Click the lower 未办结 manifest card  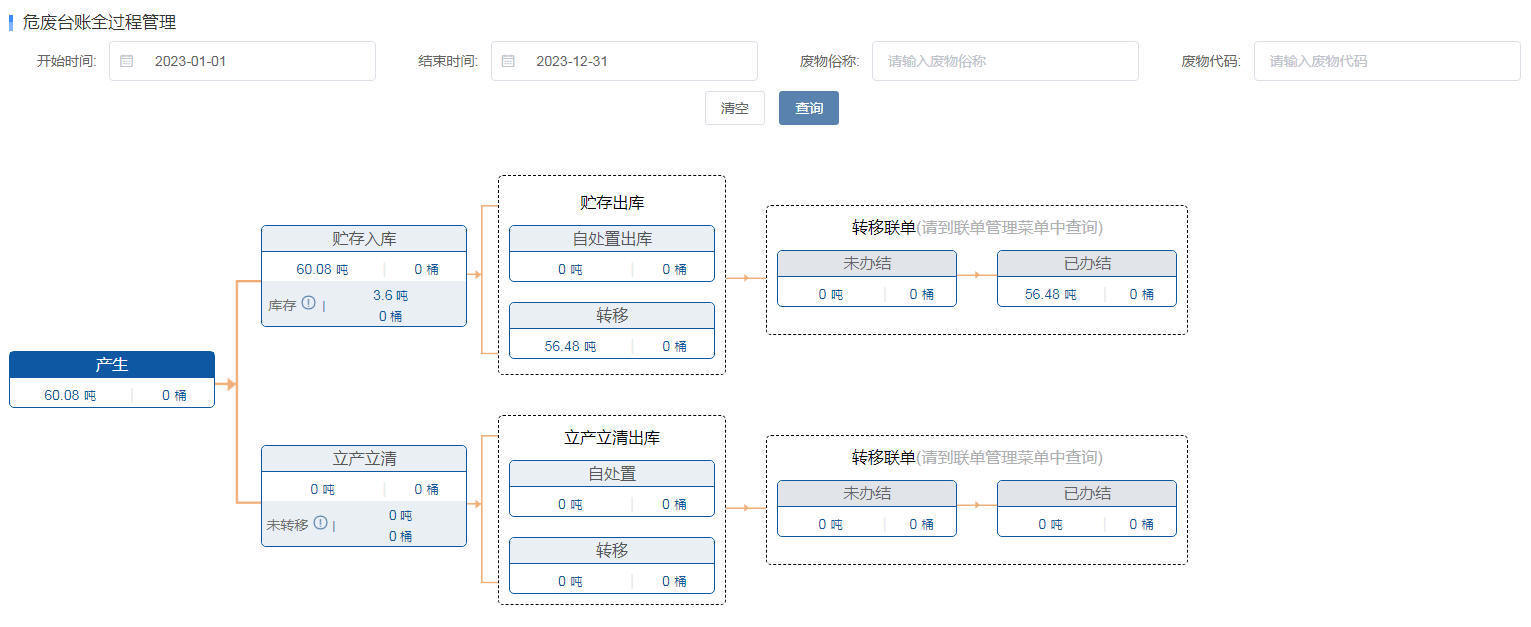[867, 508]
